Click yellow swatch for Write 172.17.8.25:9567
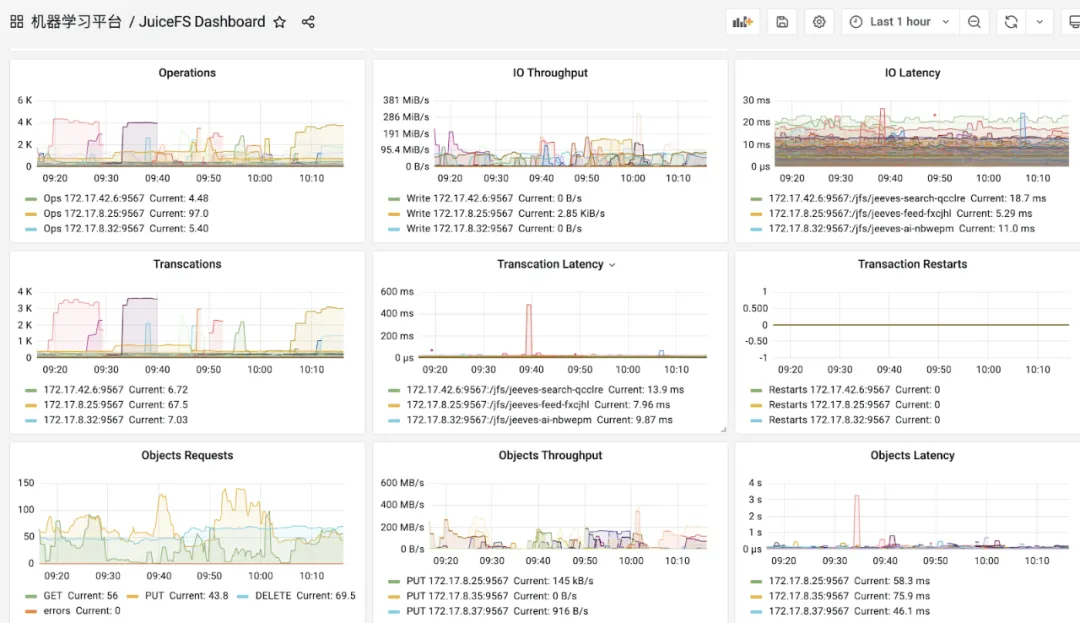1080x623 pixels. tap(394, 214)
